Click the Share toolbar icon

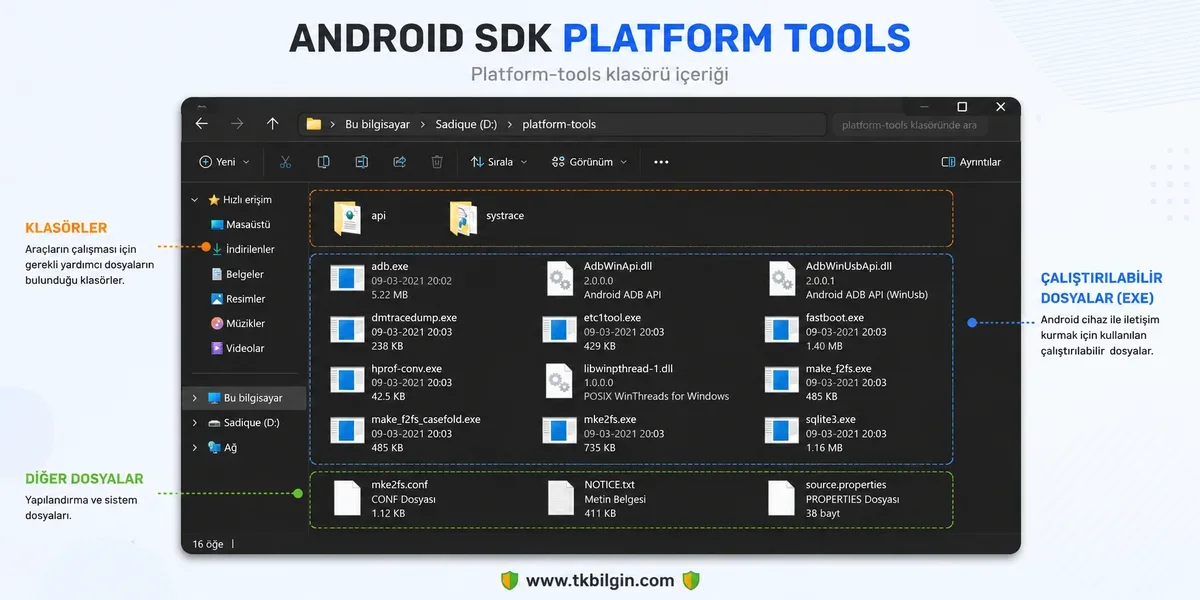point(399,162)
